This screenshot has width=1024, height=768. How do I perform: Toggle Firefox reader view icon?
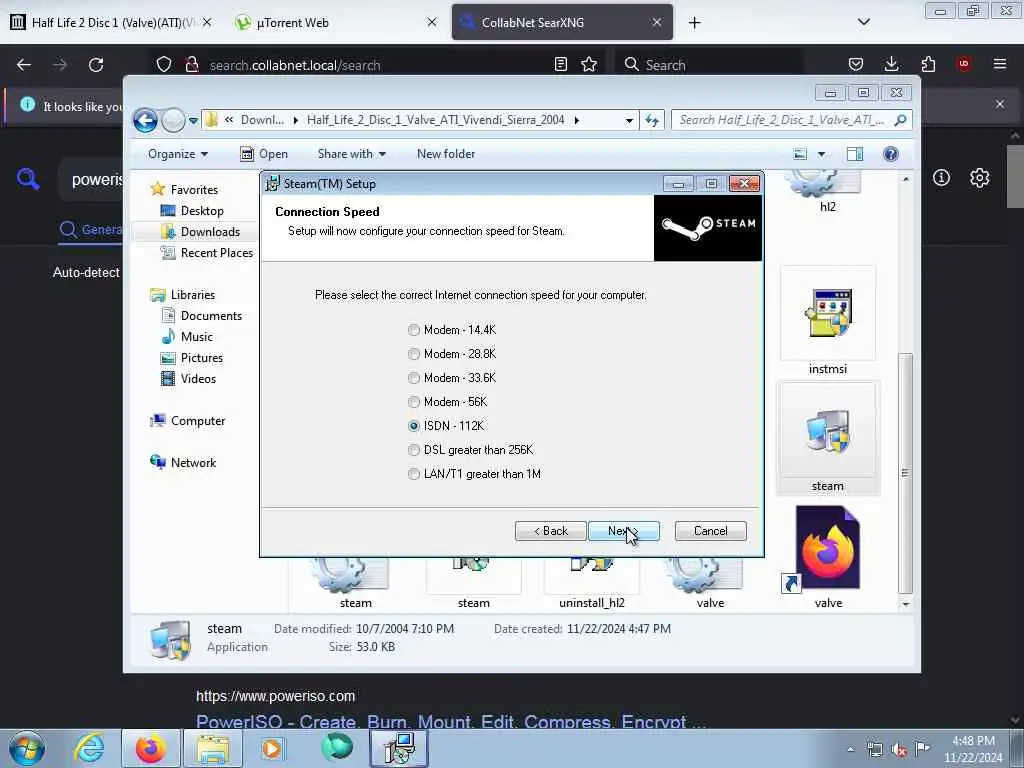[560, 64]
